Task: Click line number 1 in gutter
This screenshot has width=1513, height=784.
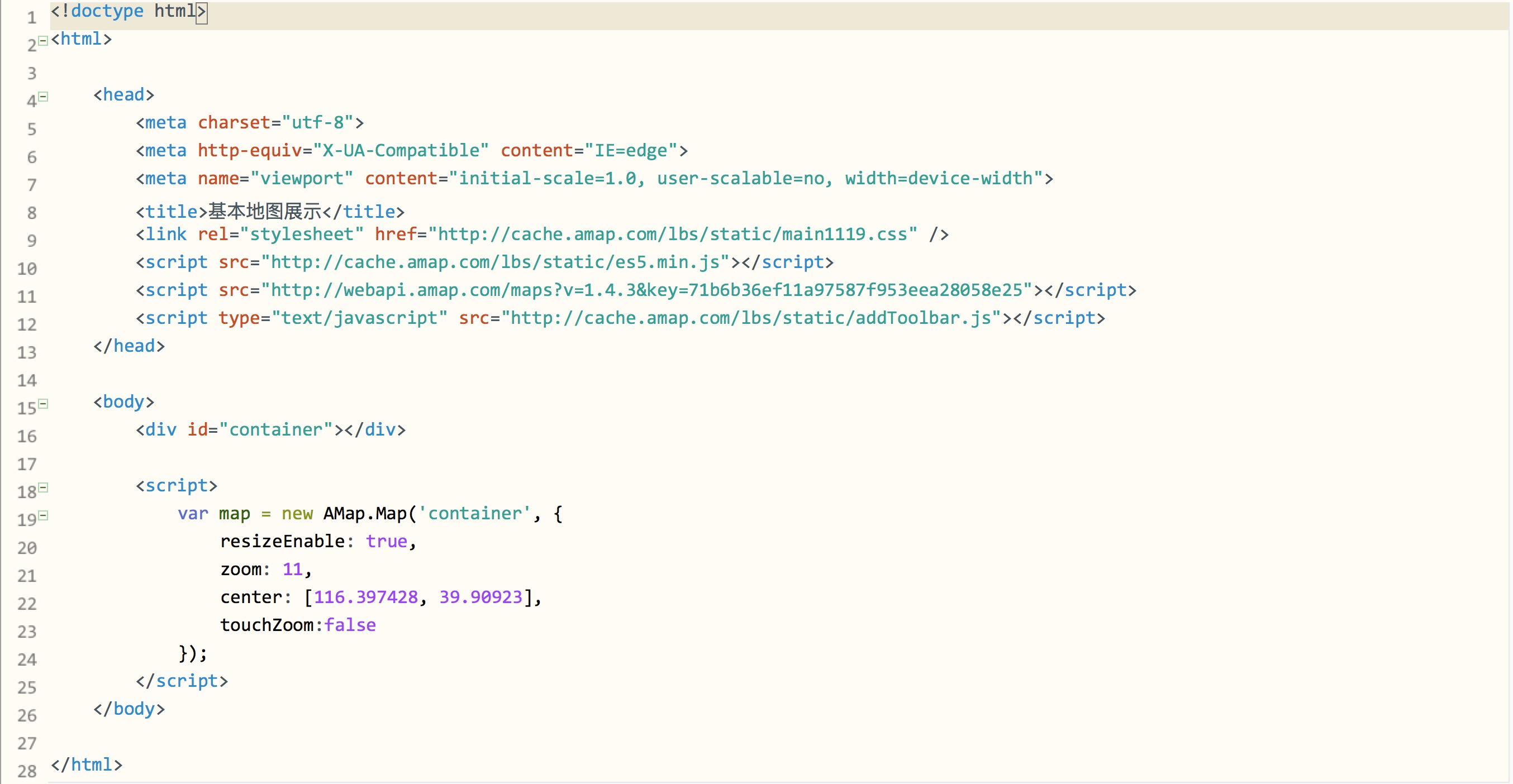Action: click(x=32, y=18)
